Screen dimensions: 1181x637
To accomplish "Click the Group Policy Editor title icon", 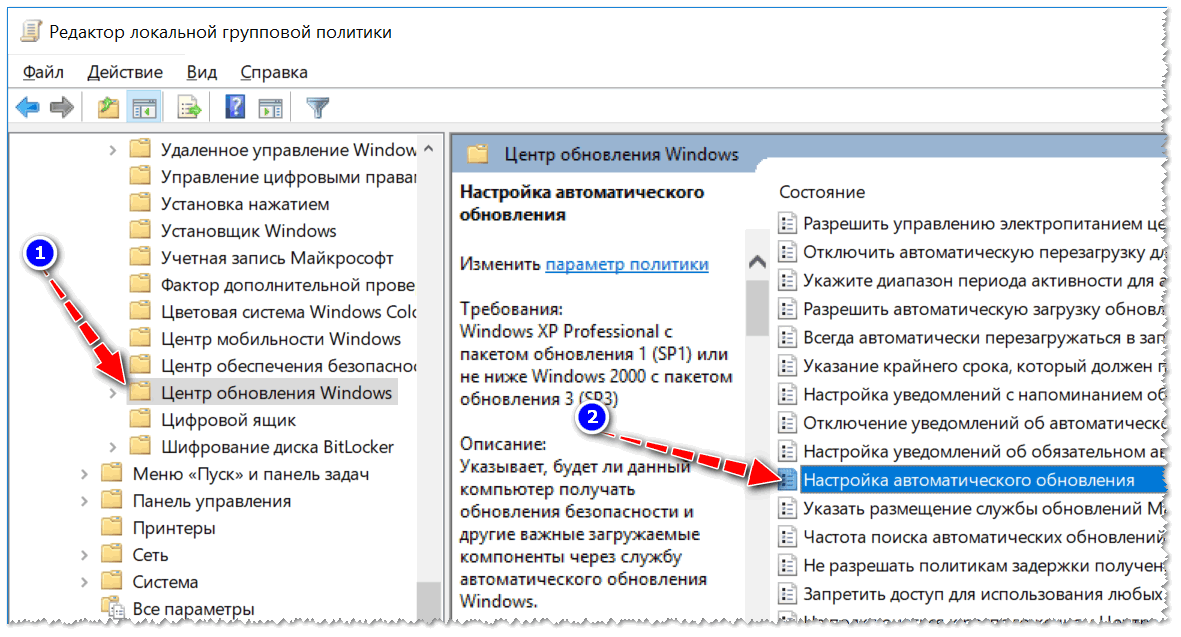I will (32, 32).
